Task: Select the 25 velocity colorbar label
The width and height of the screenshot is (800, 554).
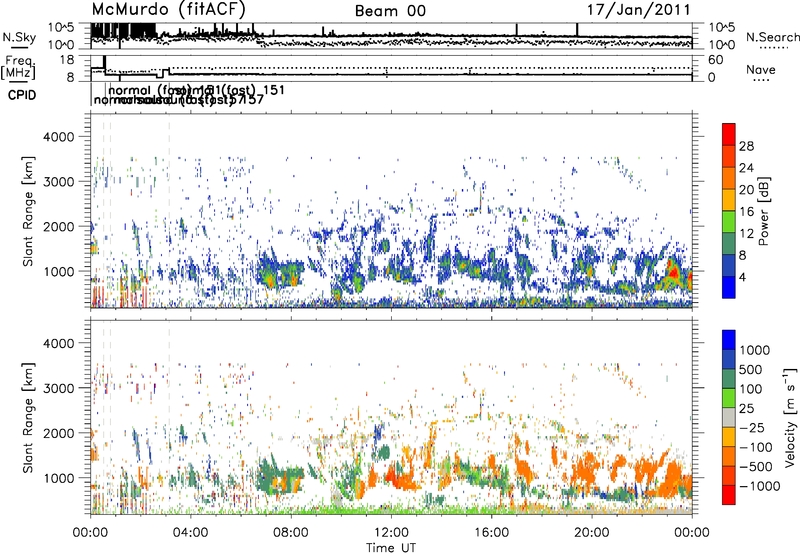Action: pos(747,408)
